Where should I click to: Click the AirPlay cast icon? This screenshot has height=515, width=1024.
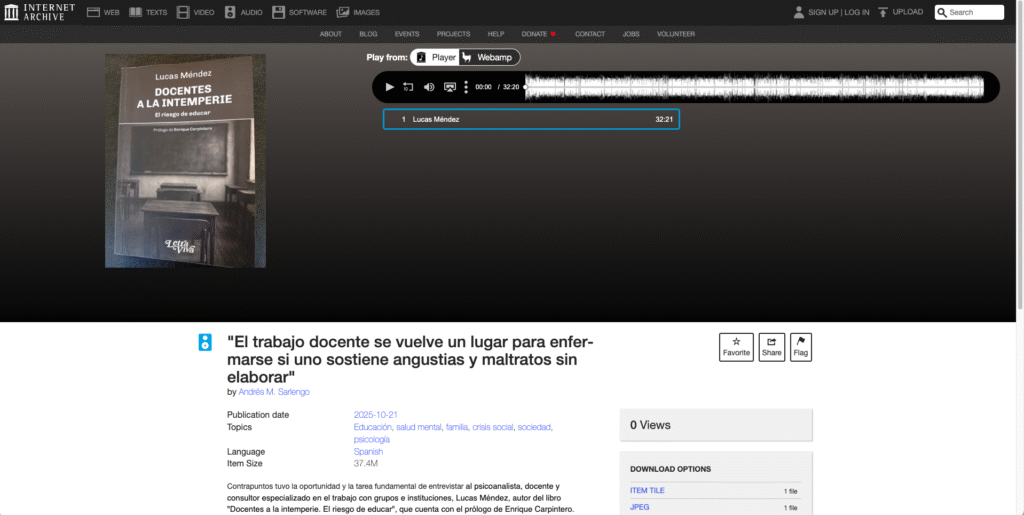click(449, 87)
